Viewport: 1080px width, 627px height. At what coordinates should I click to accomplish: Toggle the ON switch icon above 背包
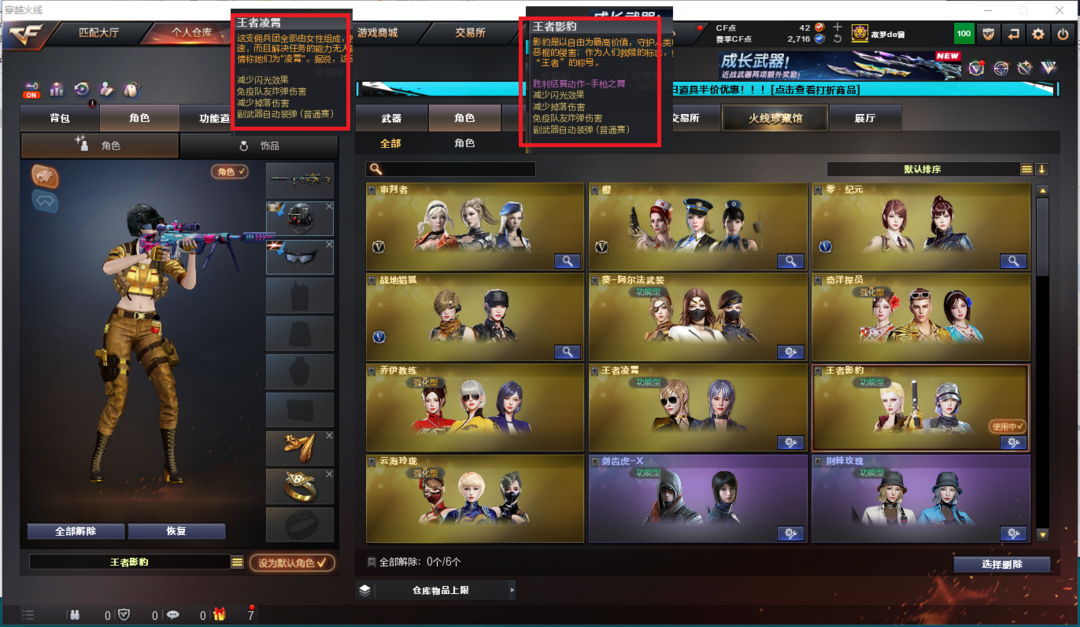(31, 90)
